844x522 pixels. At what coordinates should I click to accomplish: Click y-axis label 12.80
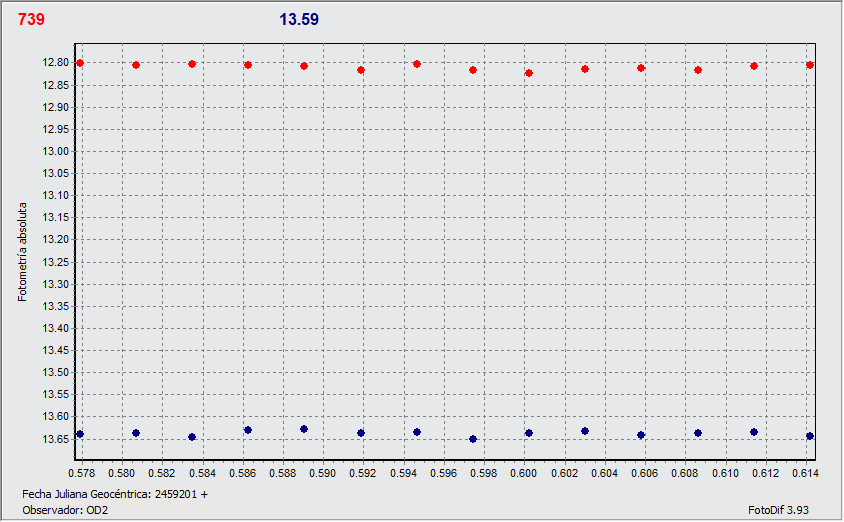(56, 63)
